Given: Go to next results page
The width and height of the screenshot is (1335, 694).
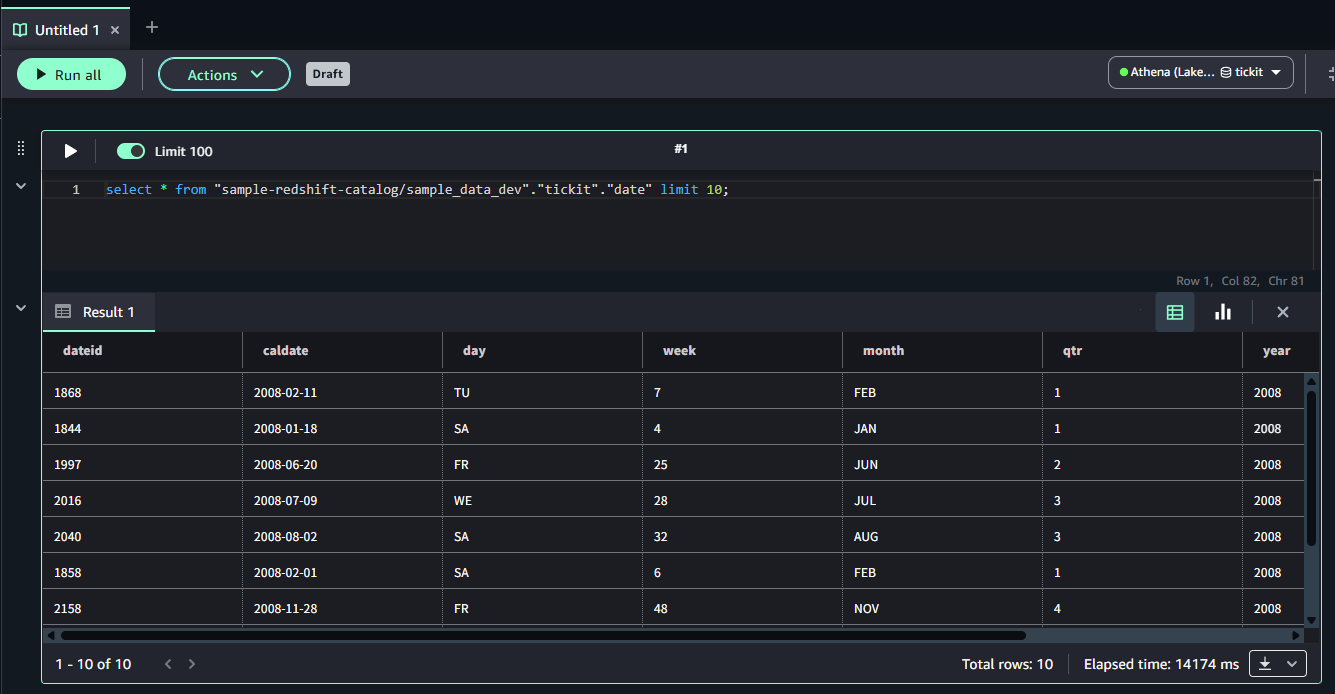Looking at the screenshot, I should coord(192,664).
